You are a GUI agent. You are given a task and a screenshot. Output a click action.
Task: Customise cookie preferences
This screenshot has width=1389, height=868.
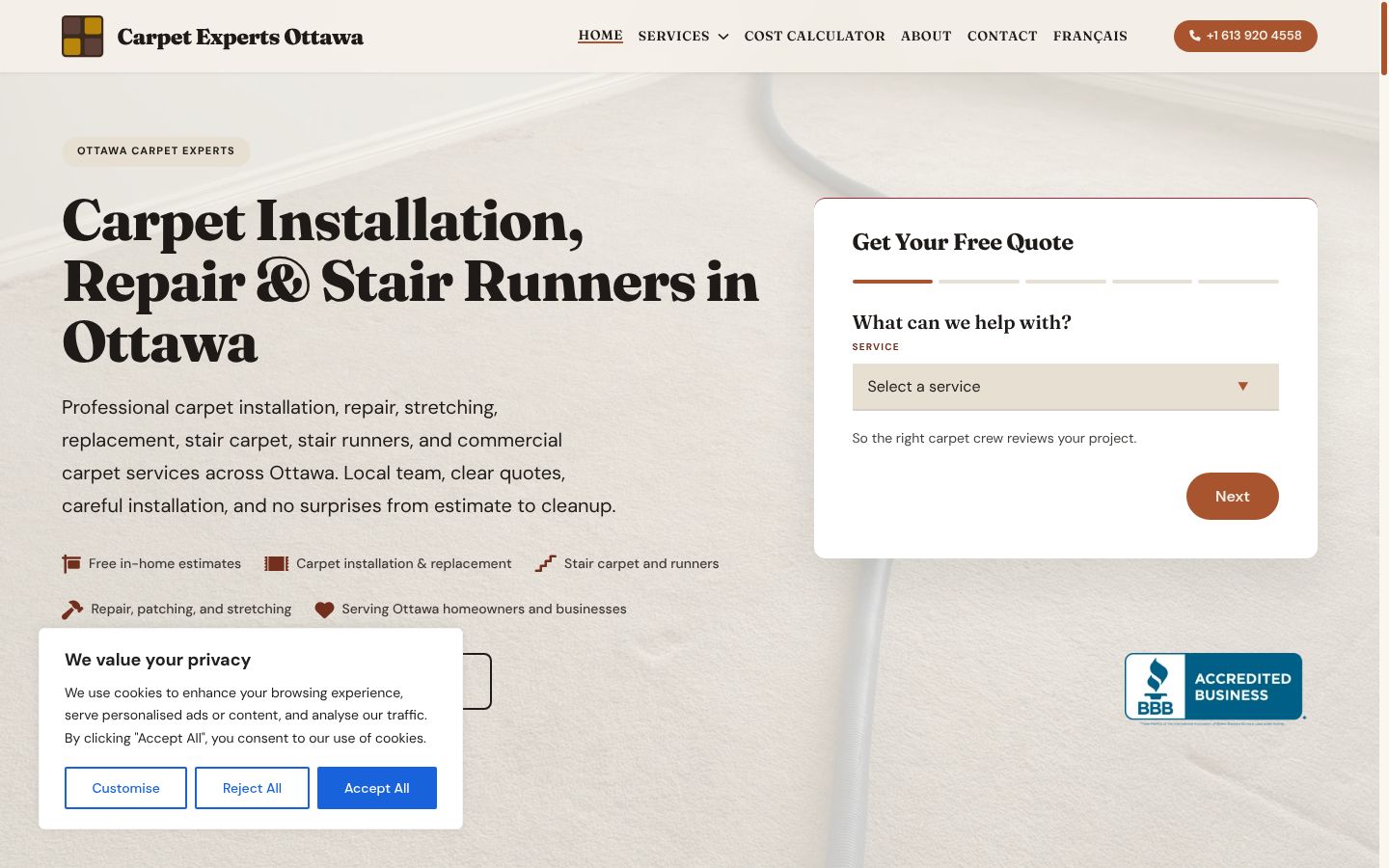coord(125,788)
